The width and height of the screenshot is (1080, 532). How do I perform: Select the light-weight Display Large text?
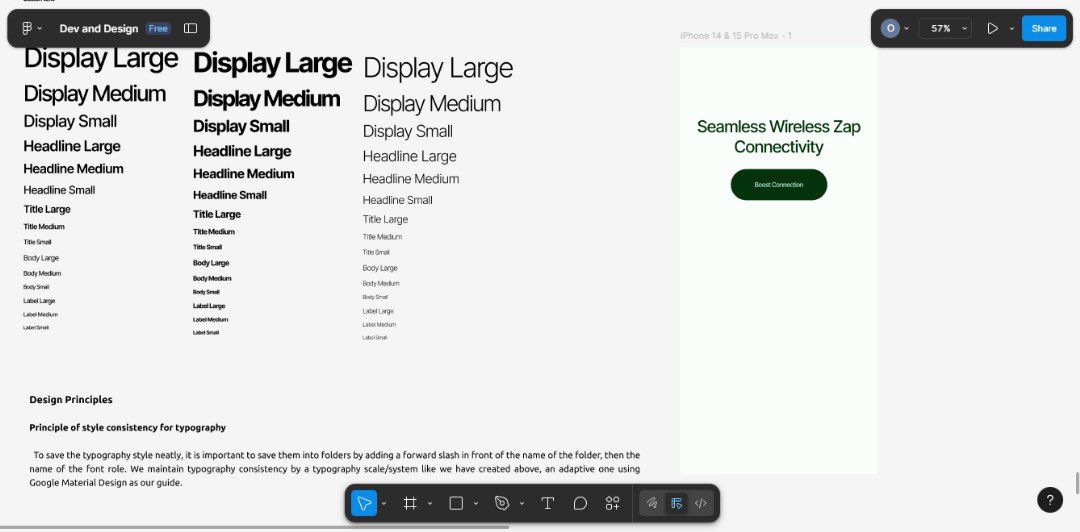[438, 68]
